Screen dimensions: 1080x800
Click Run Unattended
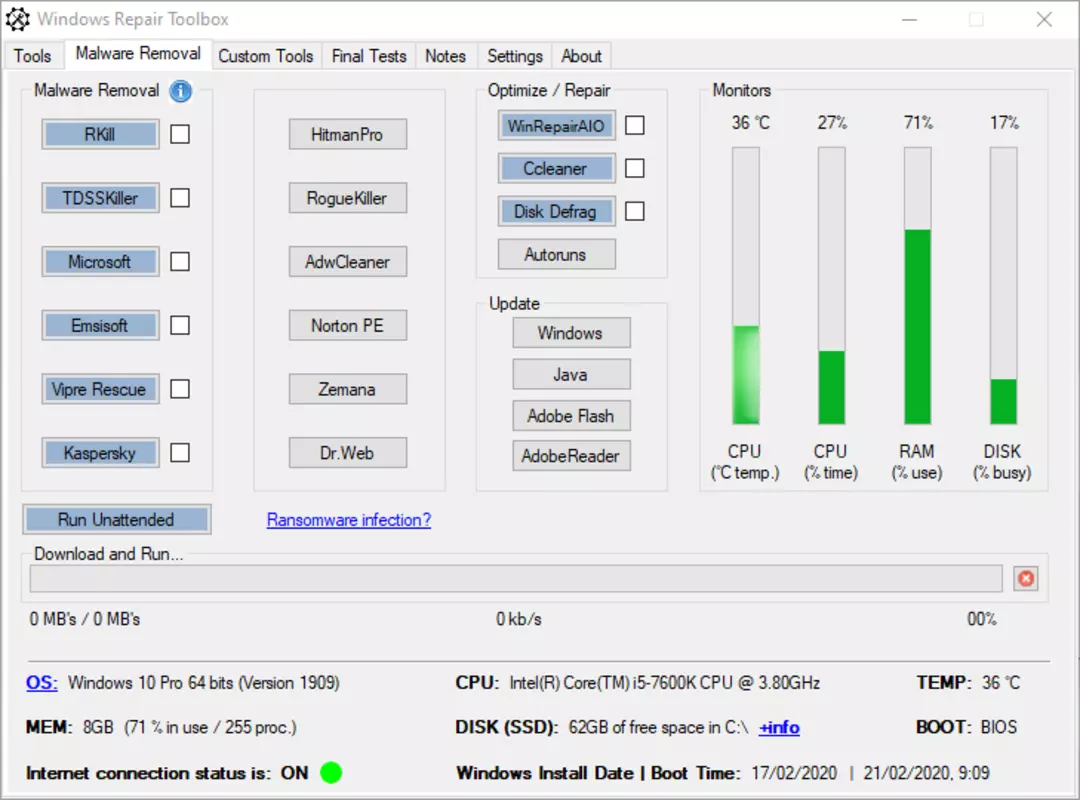click(116, 519)
